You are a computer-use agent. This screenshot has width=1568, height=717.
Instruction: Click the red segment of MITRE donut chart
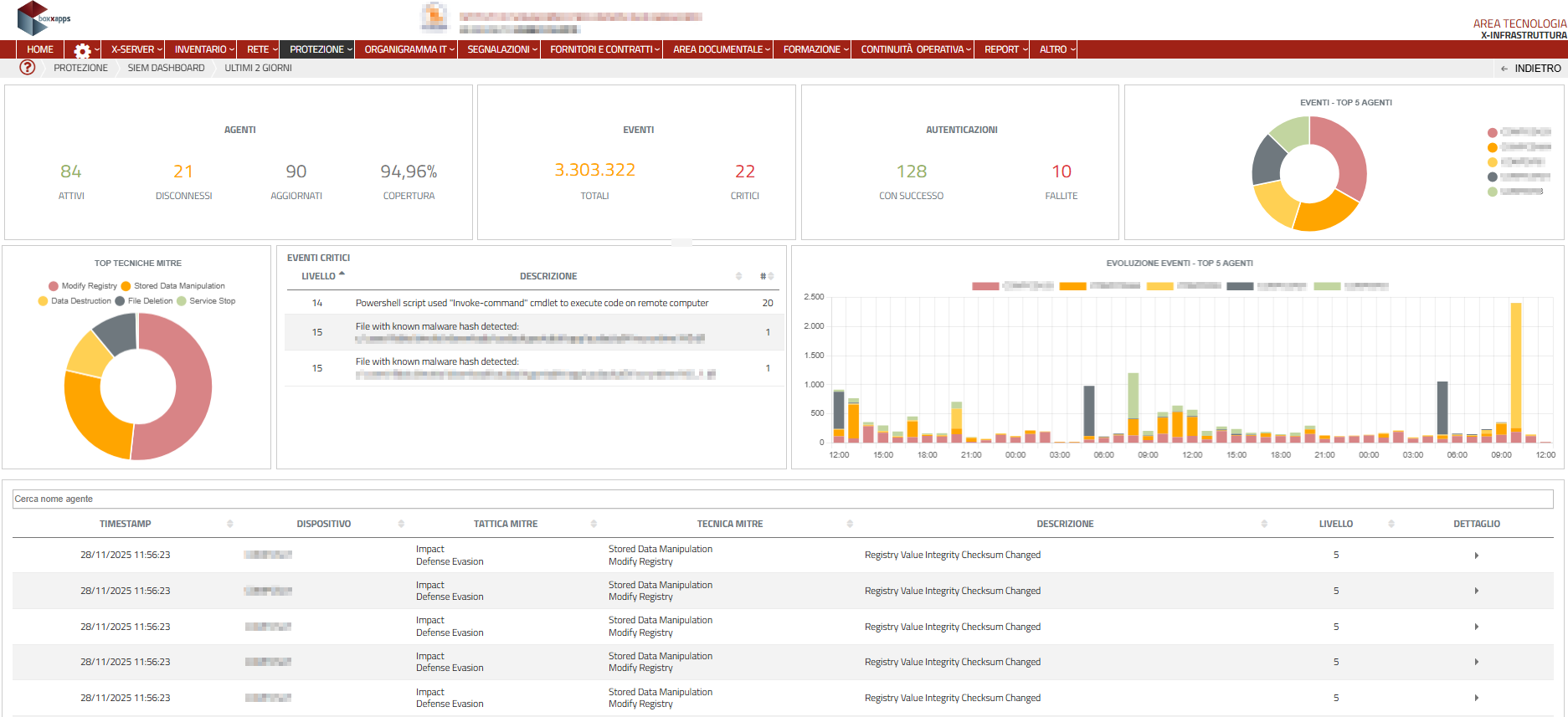194,385
